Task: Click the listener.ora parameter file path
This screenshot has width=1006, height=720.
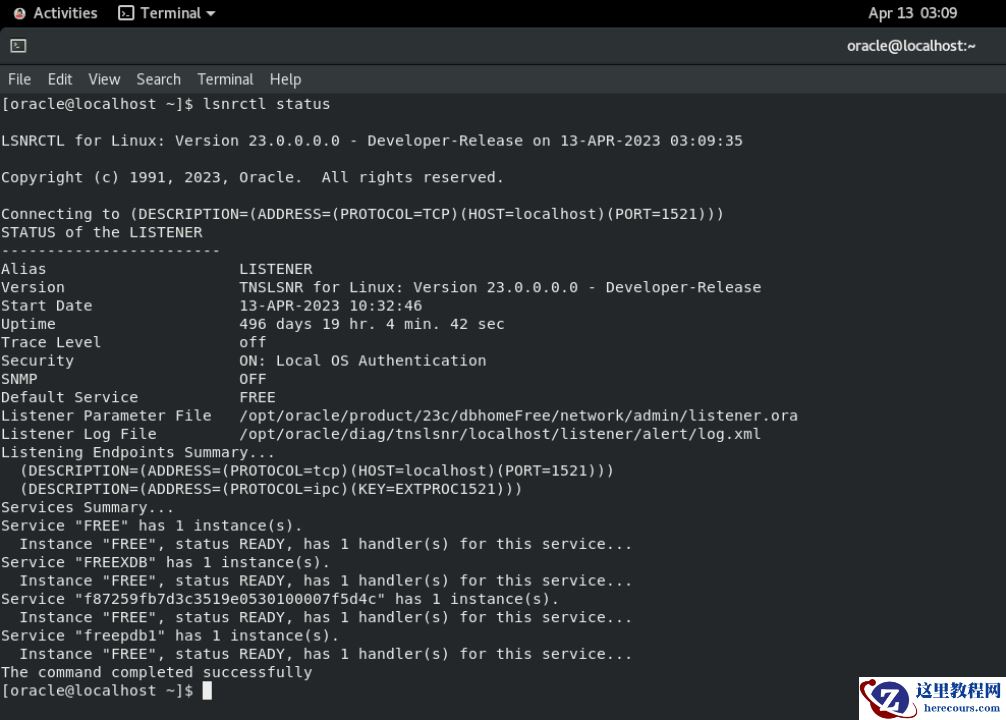Action: click(x=518, y=416)
